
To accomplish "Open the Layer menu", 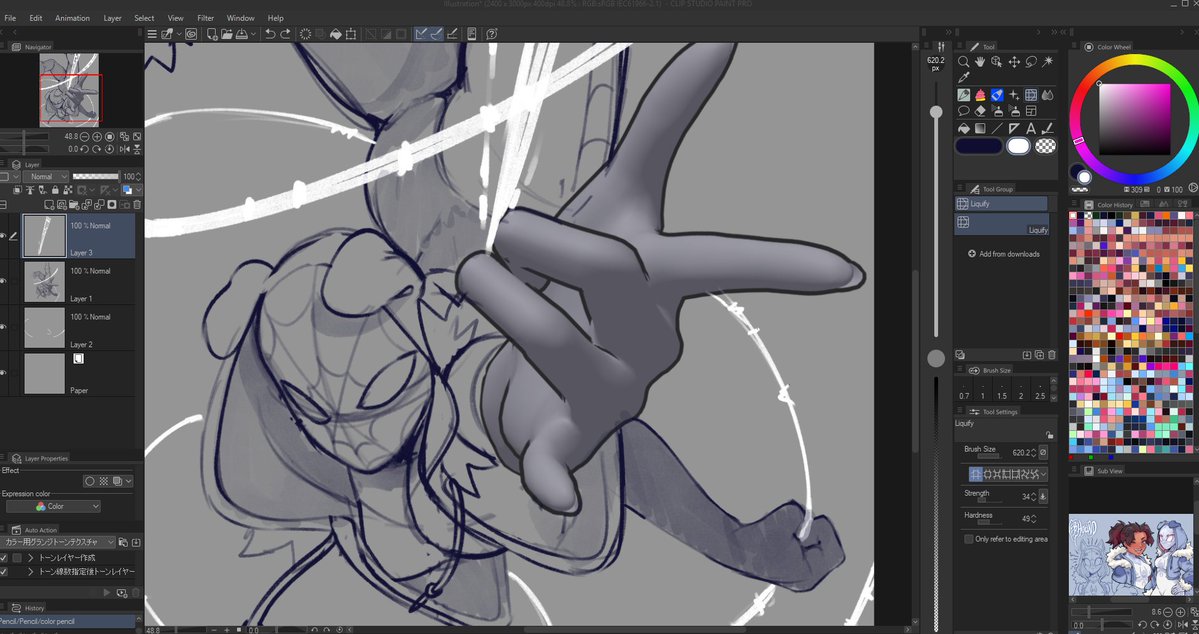I will tap(112, 18).
